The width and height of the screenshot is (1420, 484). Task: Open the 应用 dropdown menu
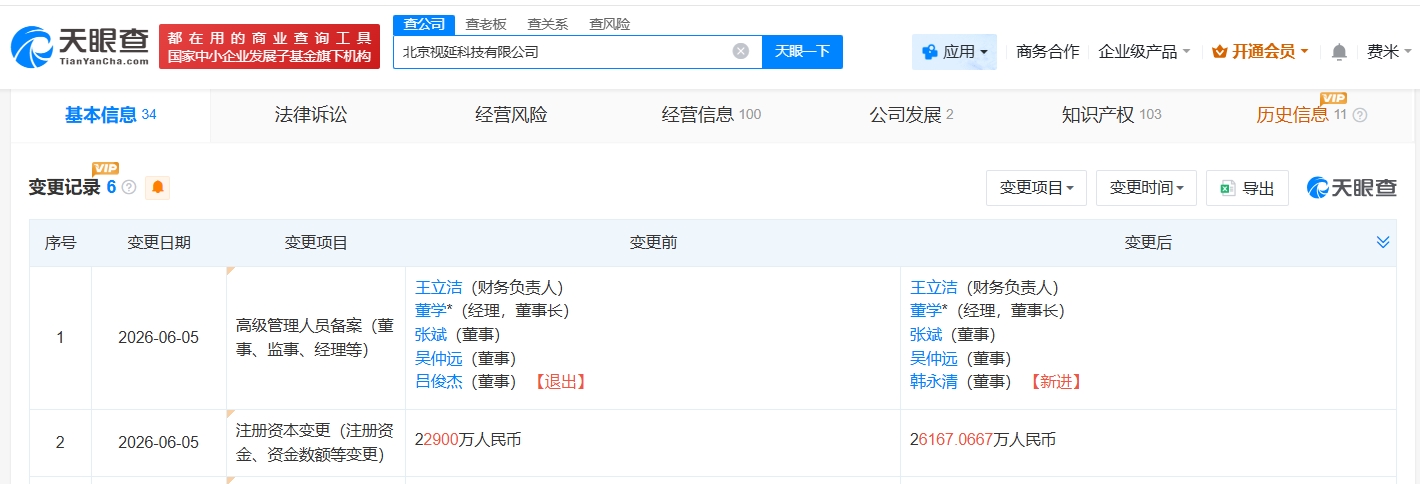click(954, 51)
